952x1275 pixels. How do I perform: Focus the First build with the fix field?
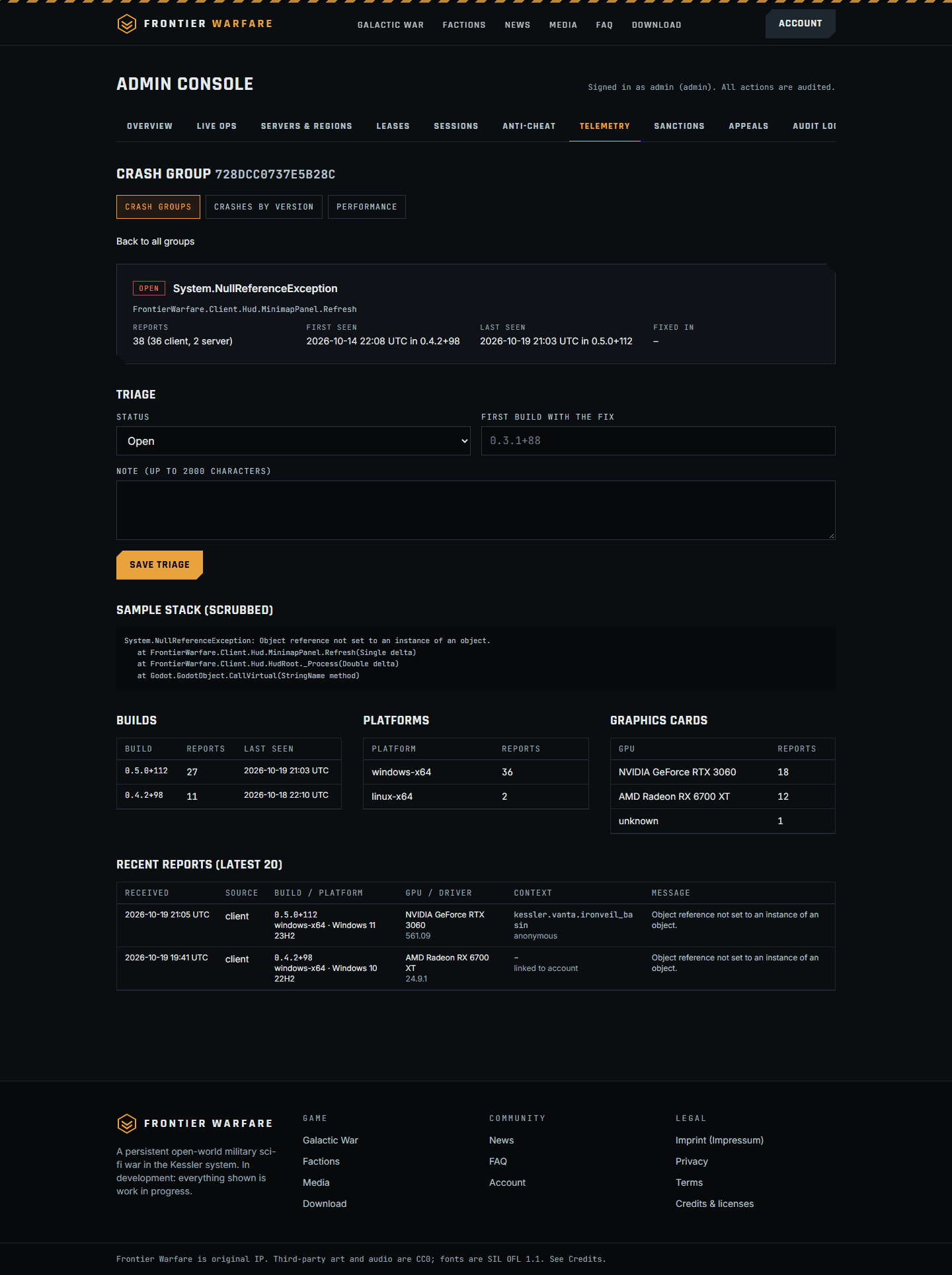658,441
